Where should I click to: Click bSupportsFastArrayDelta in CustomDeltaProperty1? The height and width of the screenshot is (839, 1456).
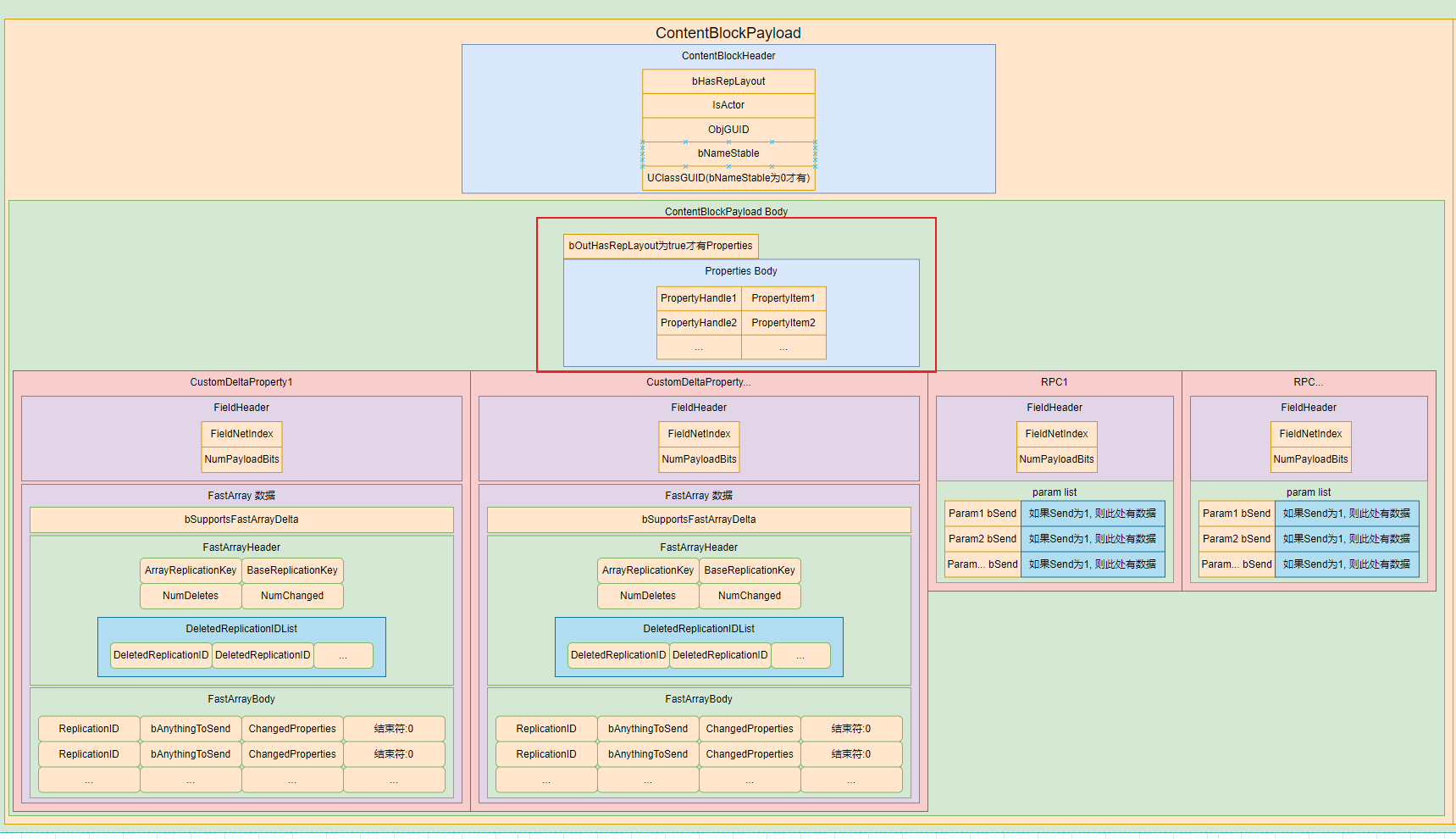coord(241,520)
